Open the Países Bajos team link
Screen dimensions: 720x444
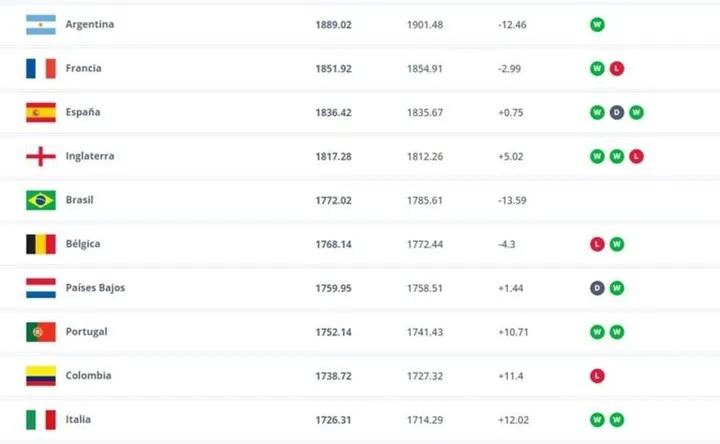click(x=95, y=288)
